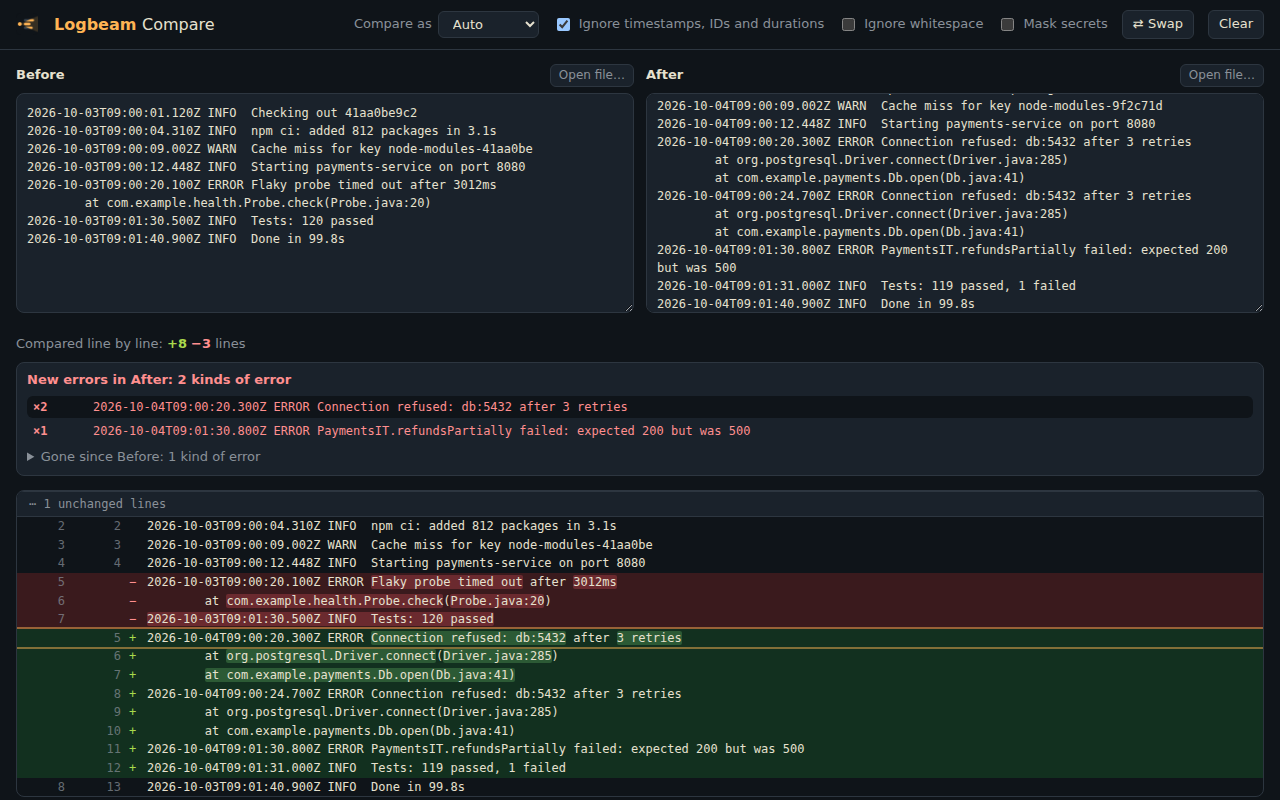The width and height of the screenshot is (1280, 800).
Task: Click removed line Probe.check(Probe.java:20)
Action: [x=640, y=601]
